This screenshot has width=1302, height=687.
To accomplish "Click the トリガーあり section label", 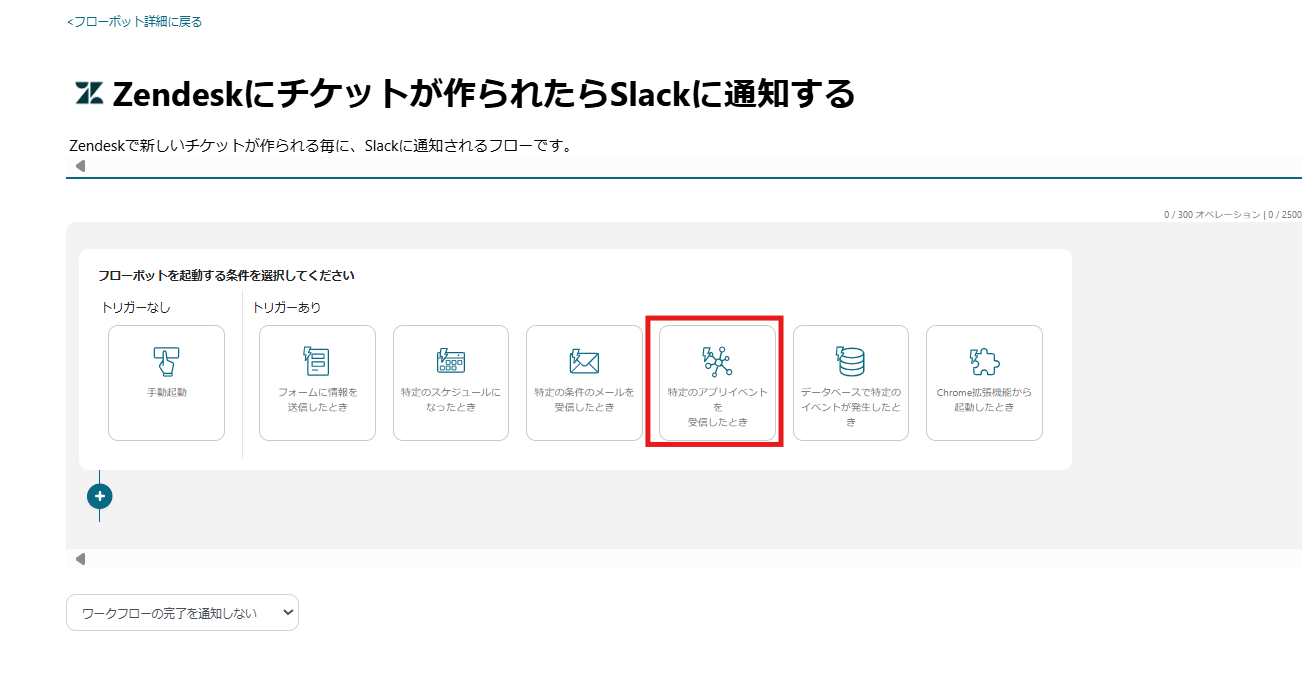I will pos(287,308).
